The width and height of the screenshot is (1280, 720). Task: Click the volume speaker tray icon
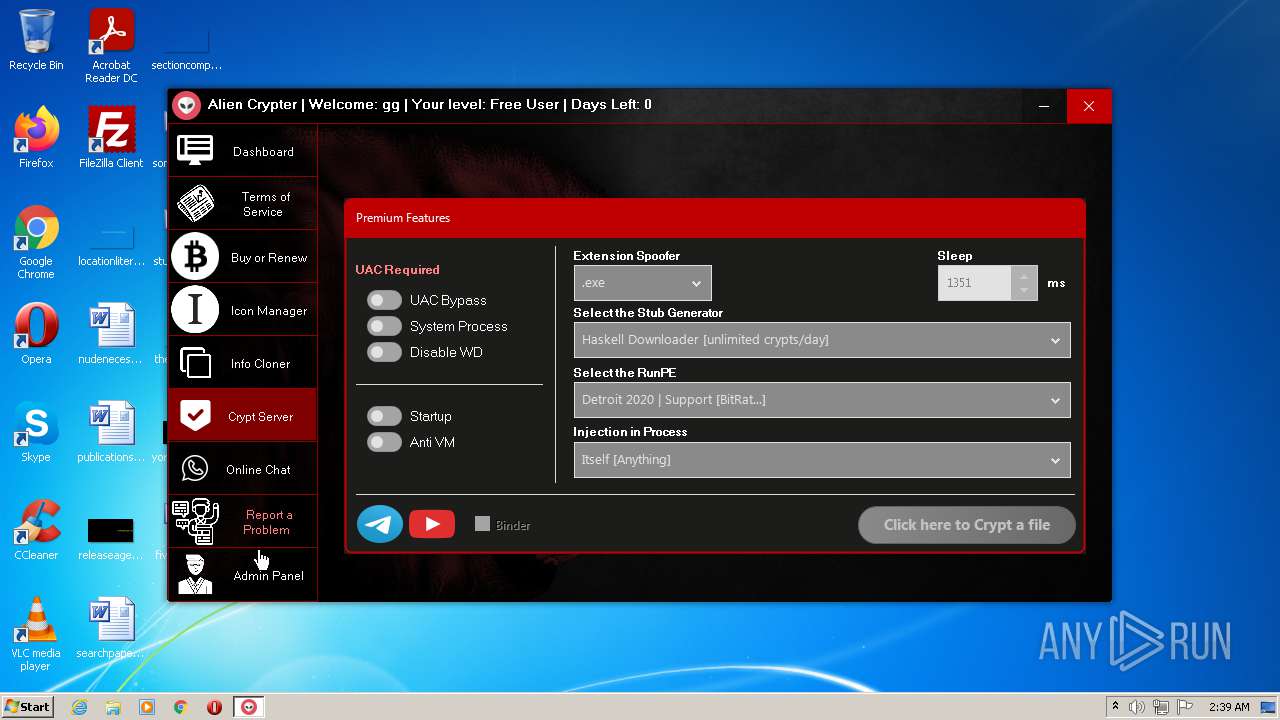(x=1137, y=707)
